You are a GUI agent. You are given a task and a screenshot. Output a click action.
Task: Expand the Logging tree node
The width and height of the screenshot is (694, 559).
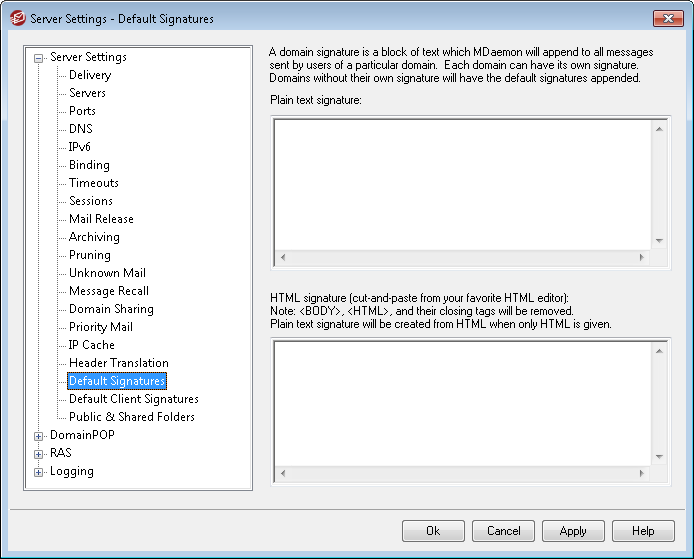(39, 472)
